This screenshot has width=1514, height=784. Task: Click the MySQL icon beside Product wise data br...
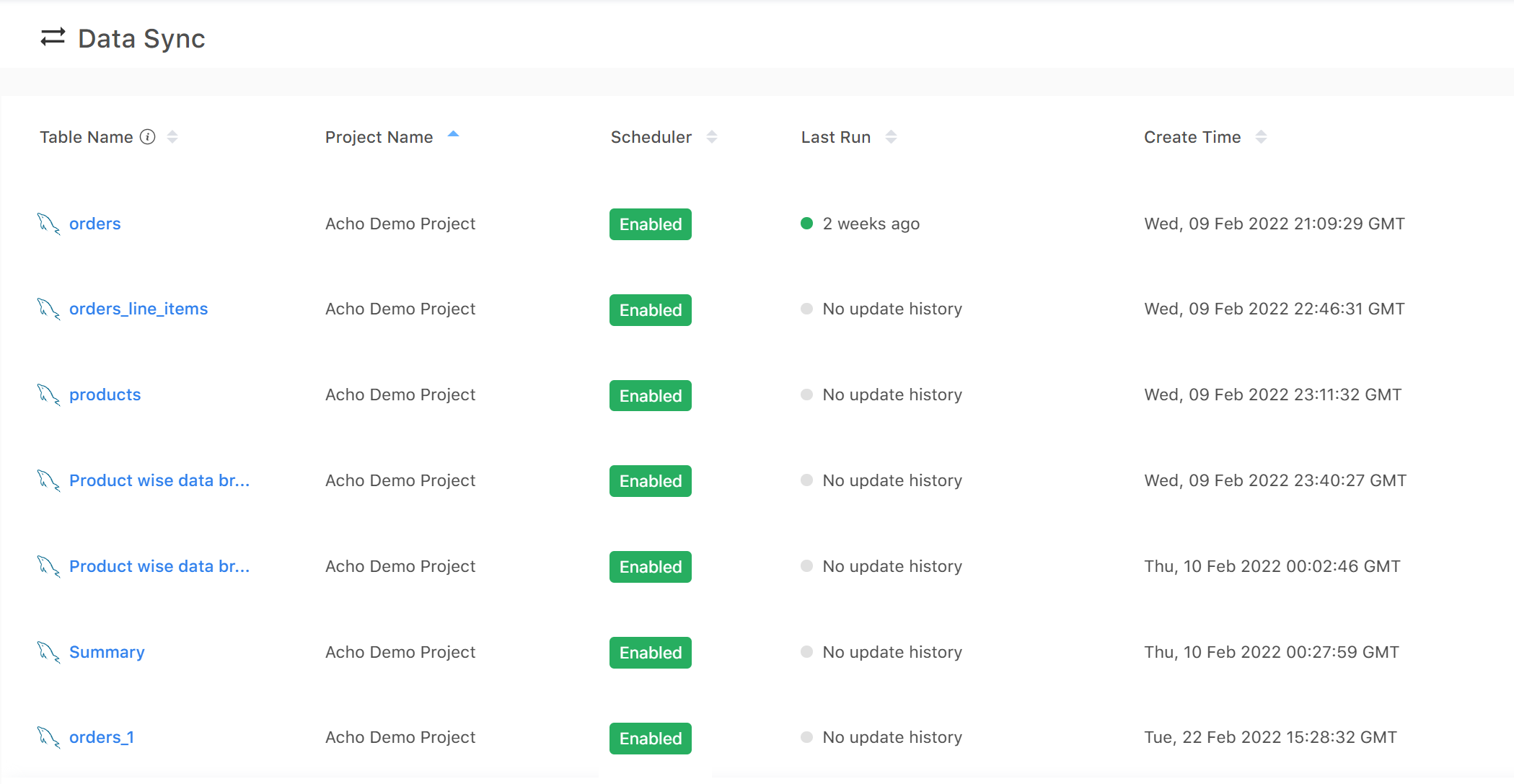(48, 480)
